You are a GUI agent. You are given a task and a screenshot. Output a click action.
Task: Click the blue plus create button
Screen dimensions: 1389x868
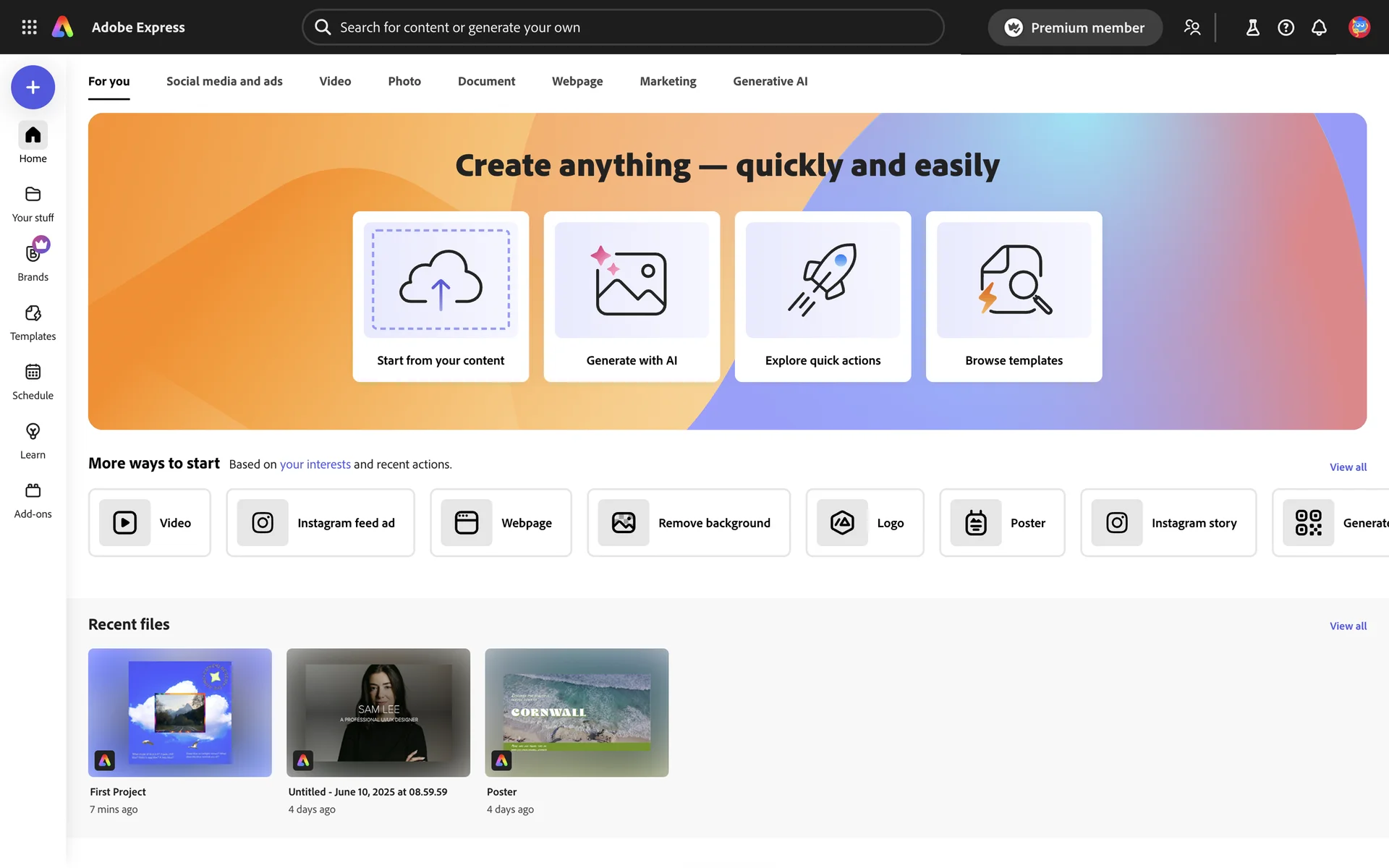33,88
